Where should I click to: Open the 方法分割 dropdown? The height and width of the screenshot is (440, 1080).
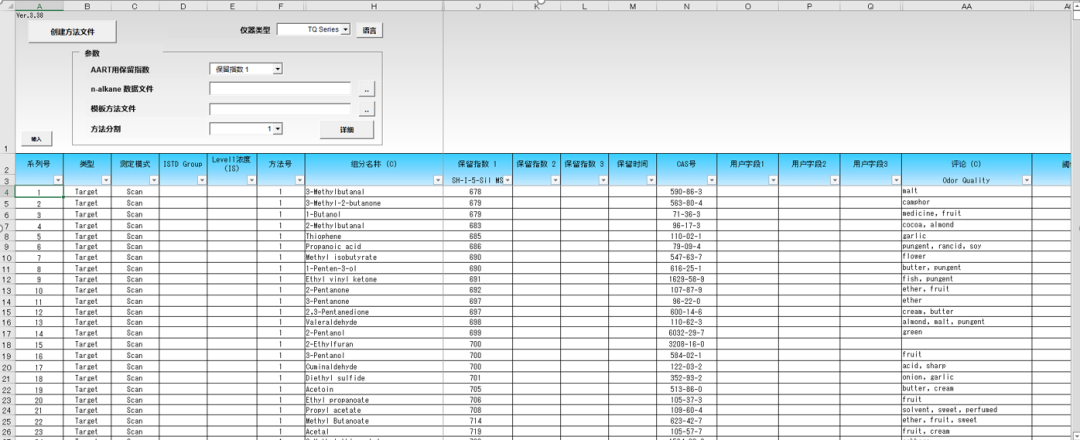277,129
